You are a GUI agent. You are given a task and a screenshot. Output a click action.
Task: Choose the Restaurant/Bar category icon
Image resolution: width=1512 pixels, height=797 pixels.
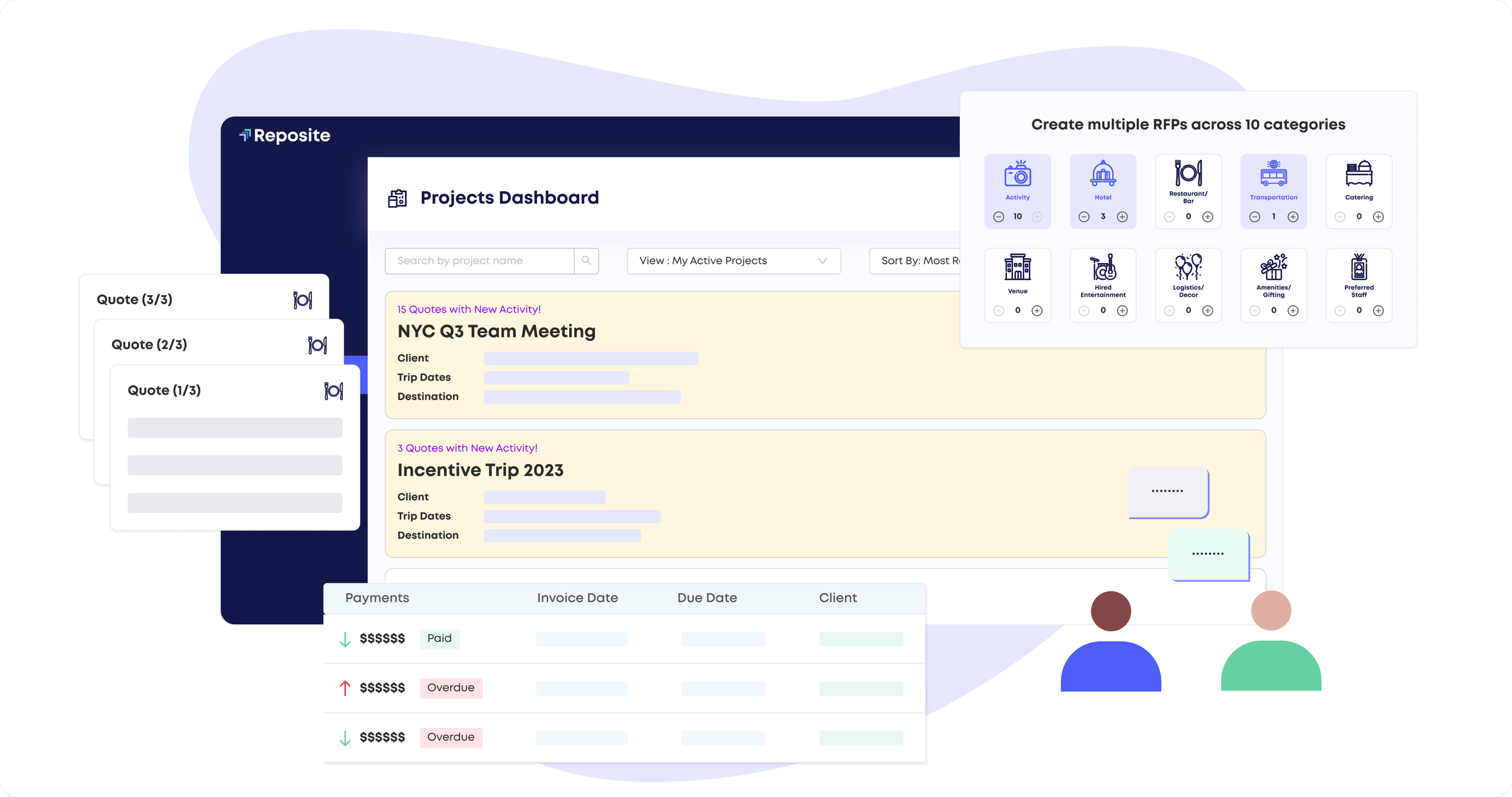(x=1188, y=173)
